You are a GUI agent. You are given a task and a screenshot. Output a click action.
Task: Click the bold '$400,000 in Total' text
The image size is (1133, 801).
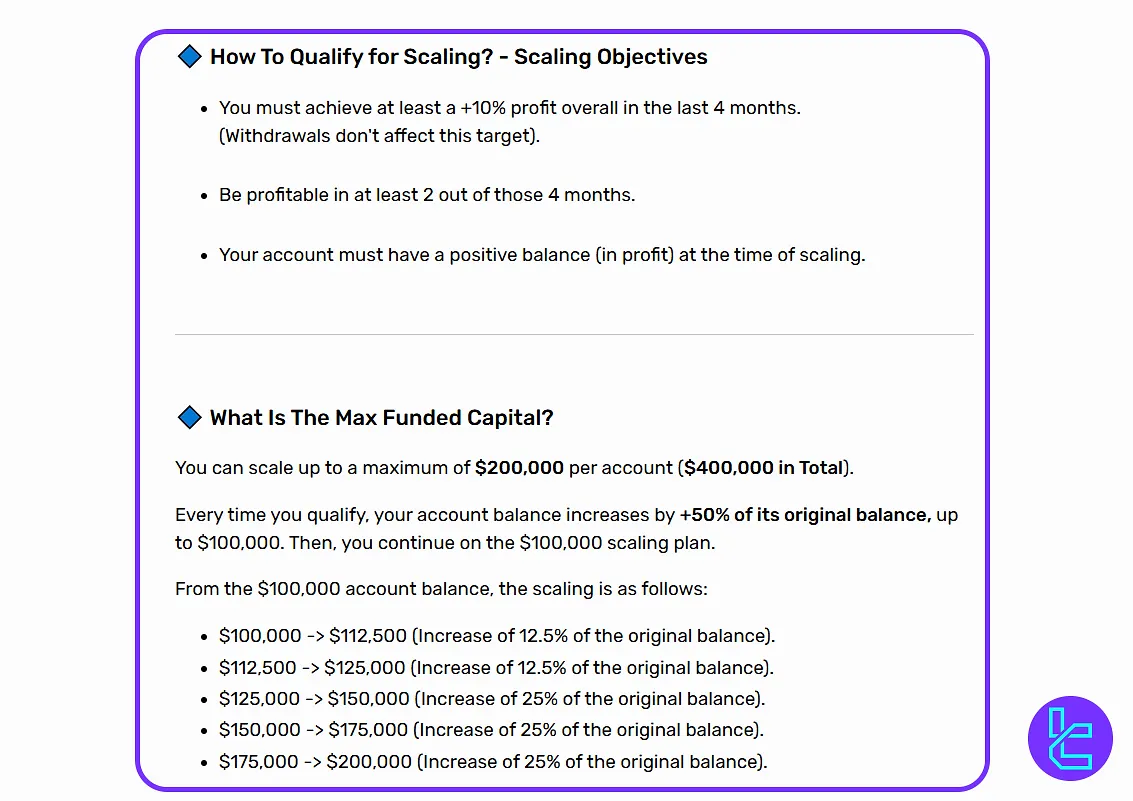point(764,468)
